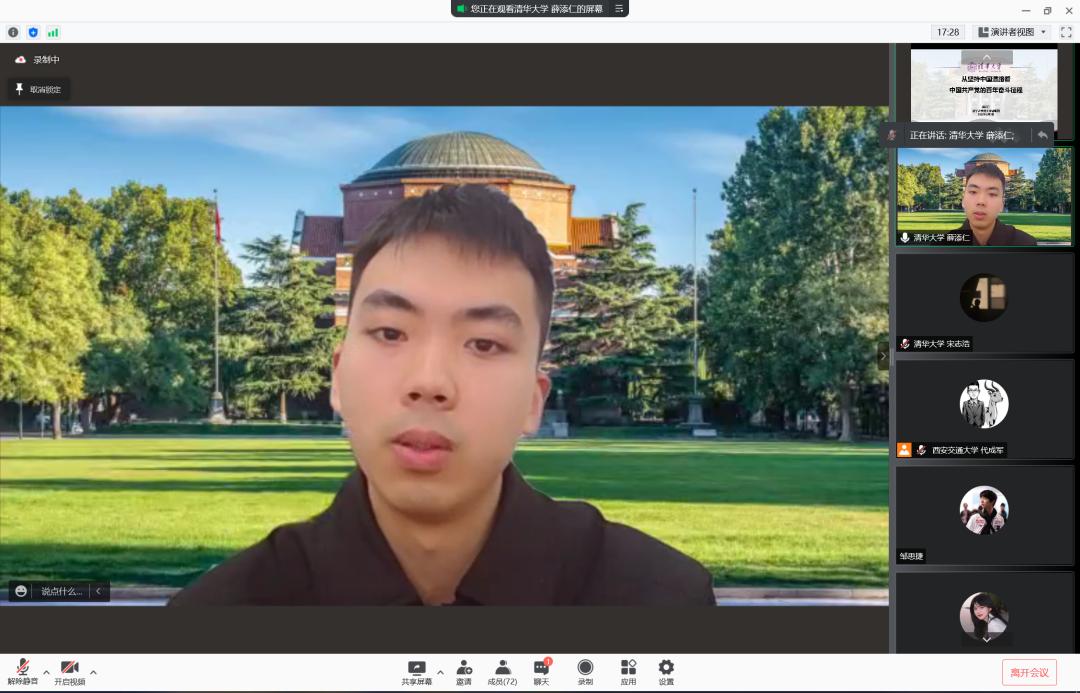Screen dimensions: 1080x693
Task: Click the 录制 record icon
Action: coord(585,668)
